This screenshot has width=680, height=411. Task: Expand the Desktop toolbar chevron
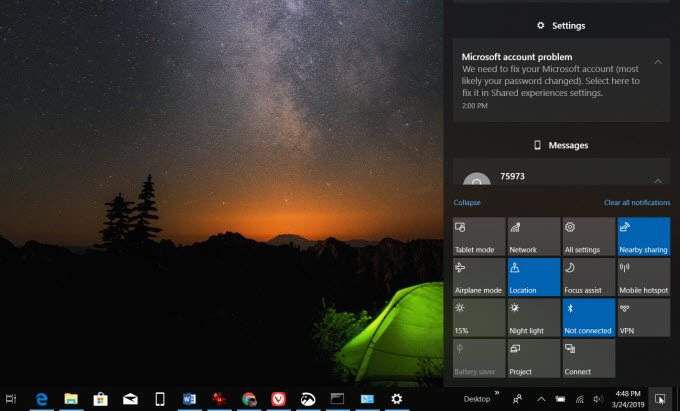point(497,393)
